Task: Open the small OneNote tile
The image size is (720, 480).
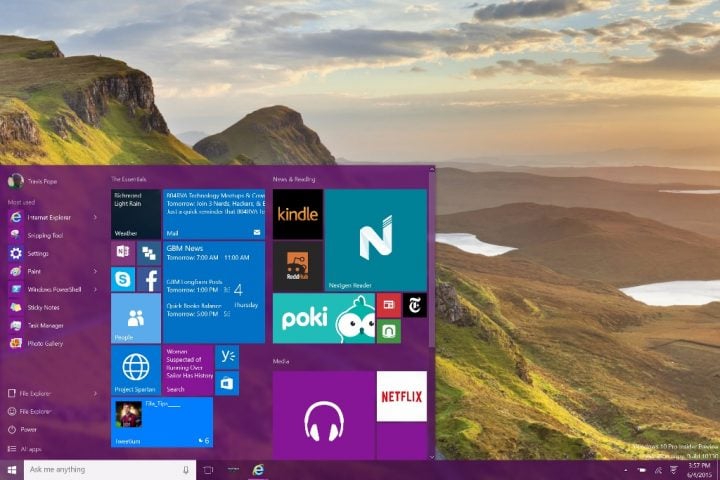Action: (123, 253)
